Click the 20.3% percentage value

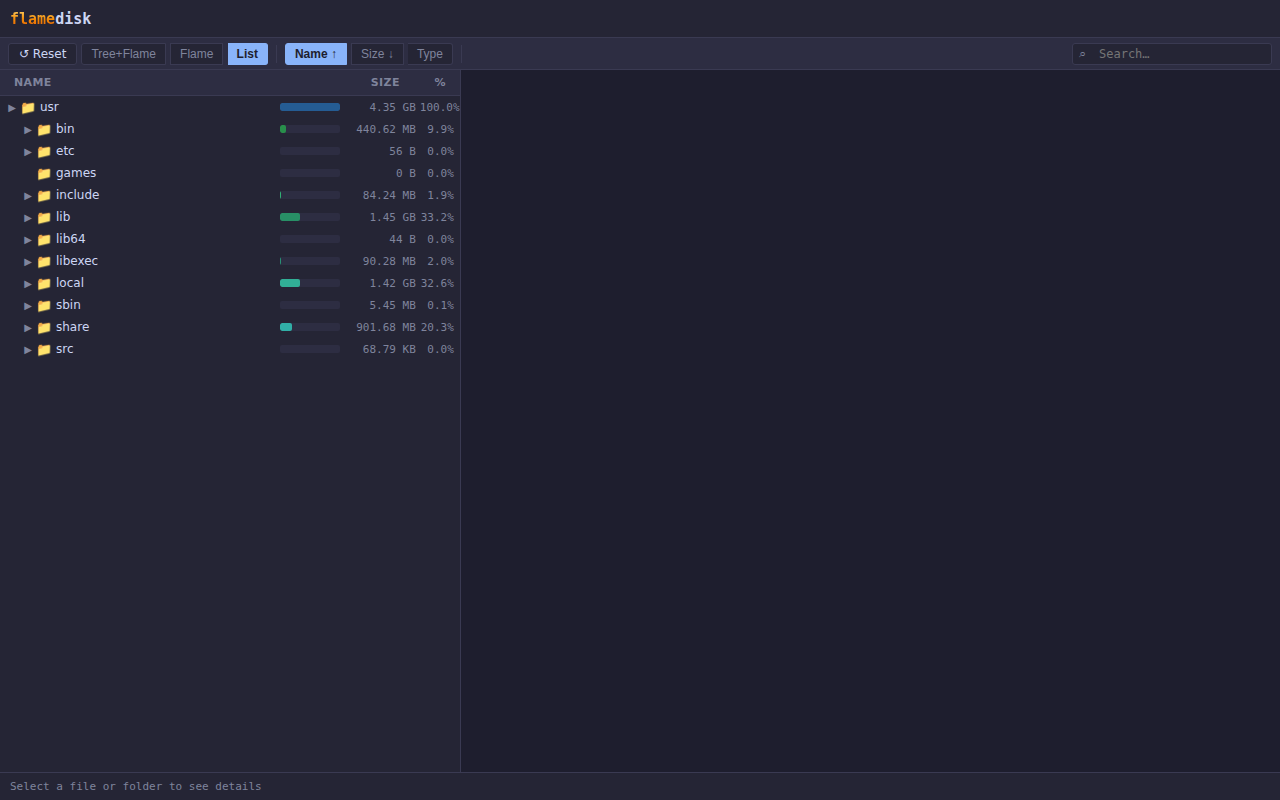437,327
